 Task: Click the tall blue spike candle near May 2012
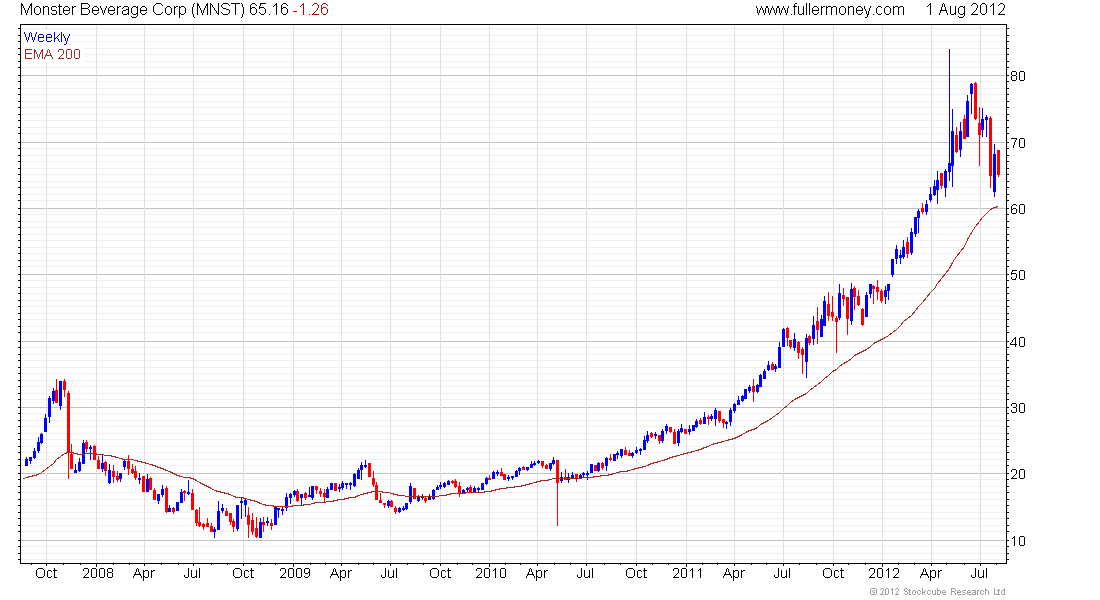pyautogui.click(x=949, y=109)
